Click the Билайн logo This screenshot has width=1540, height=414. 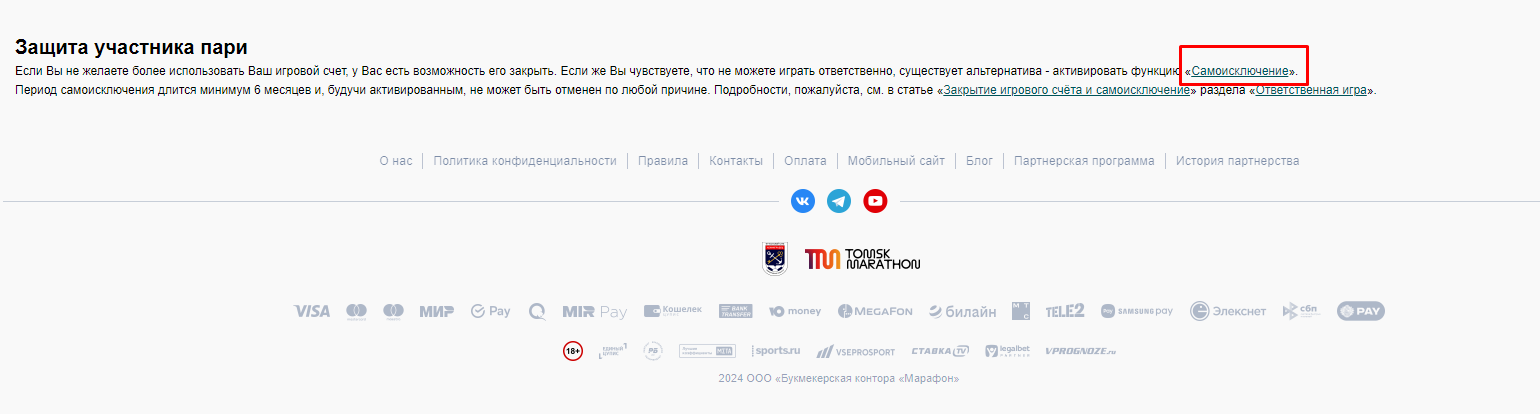(962, 311)
